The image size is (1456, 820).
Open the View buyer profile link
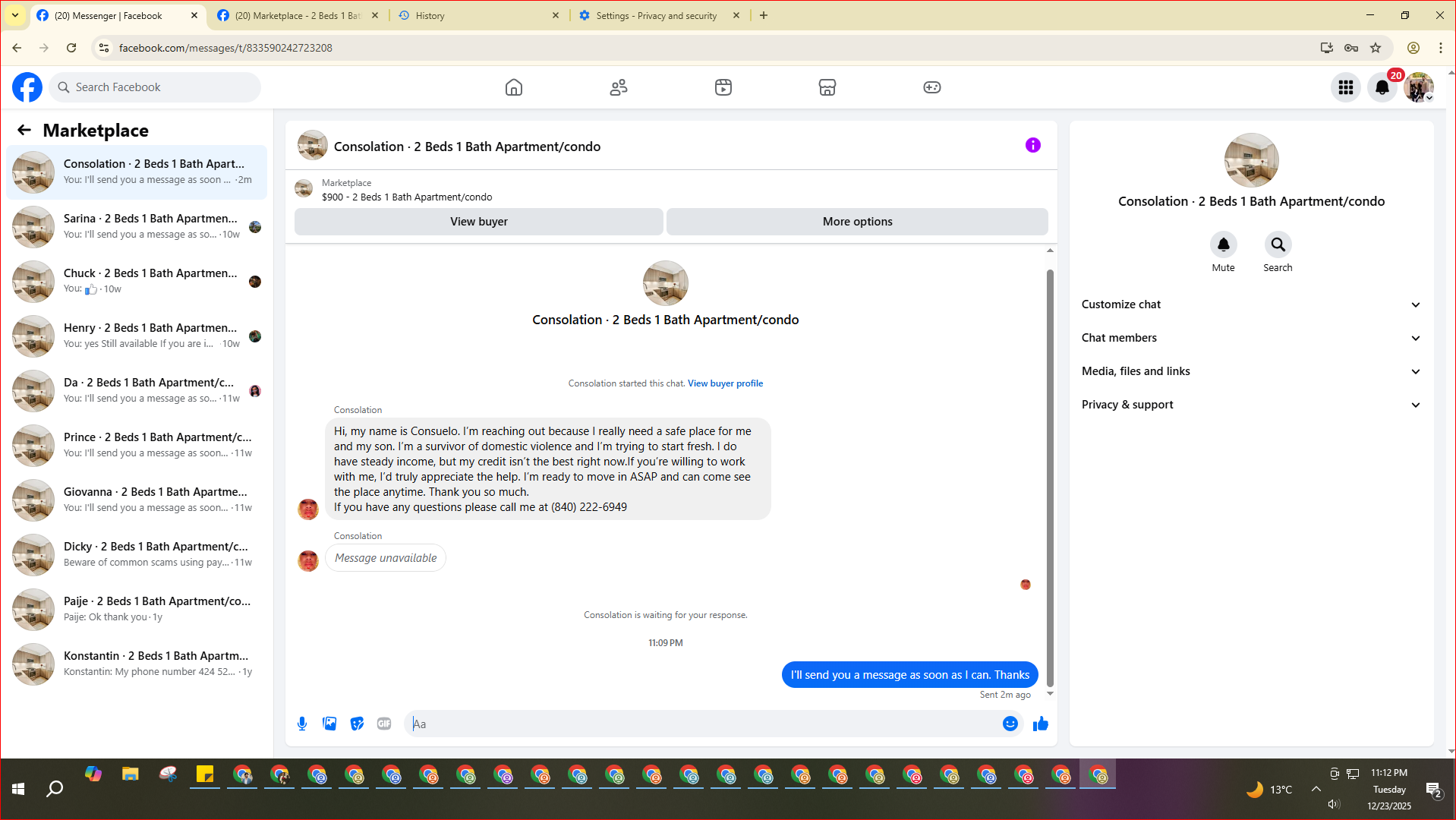[725, 383]
